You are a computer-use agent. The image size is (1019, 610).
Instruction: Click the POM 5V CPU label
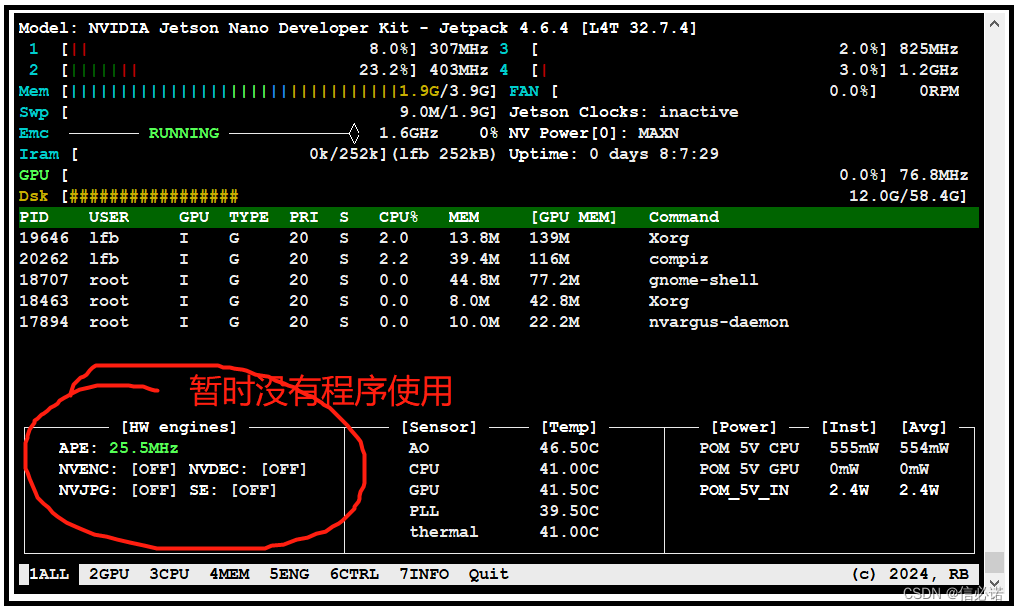tap(749, 448)
